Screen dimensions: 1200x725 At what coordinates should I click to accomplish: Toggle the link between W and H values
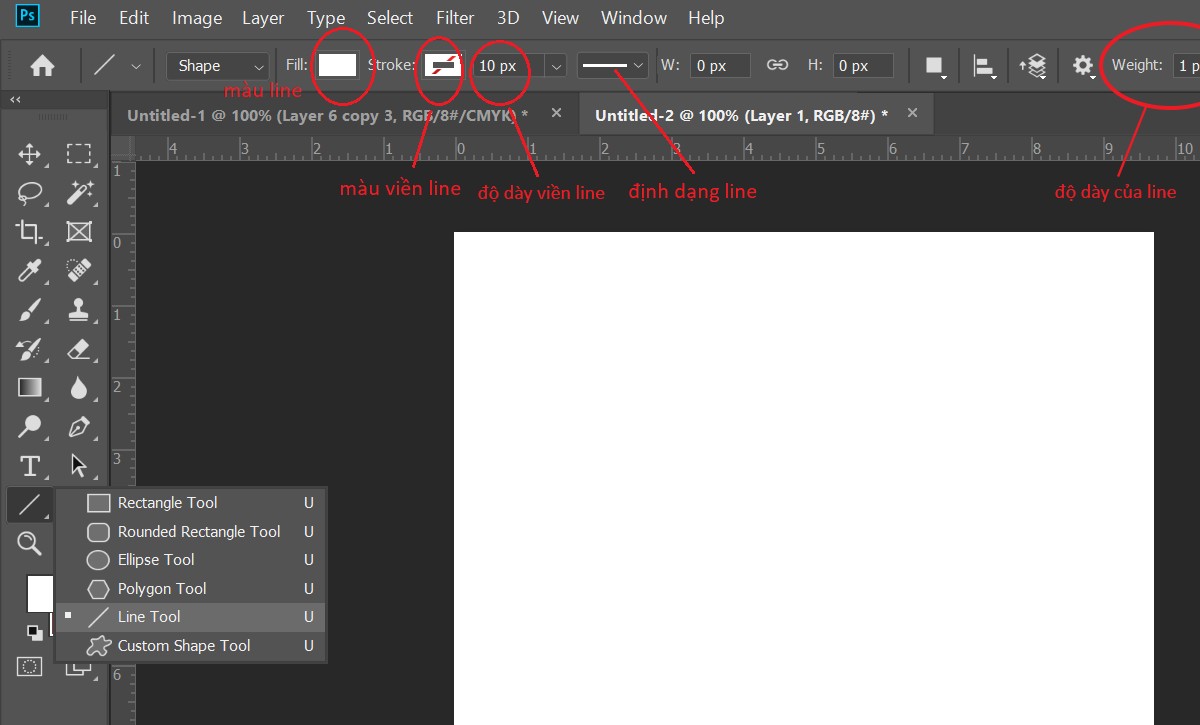[x=777, y=65]
